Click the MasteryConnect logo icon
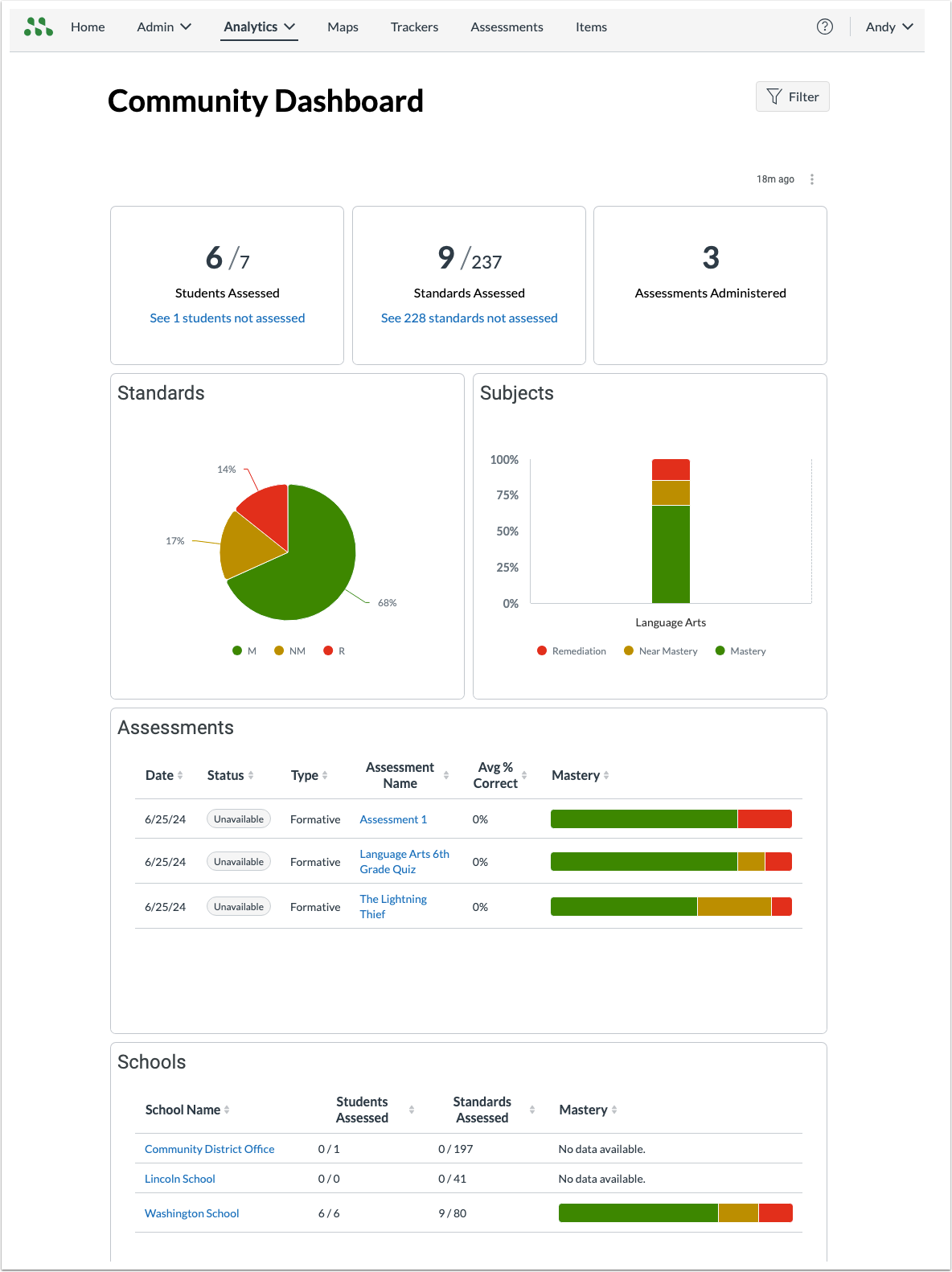This screenshot has height=1272, width=952. 39,27
